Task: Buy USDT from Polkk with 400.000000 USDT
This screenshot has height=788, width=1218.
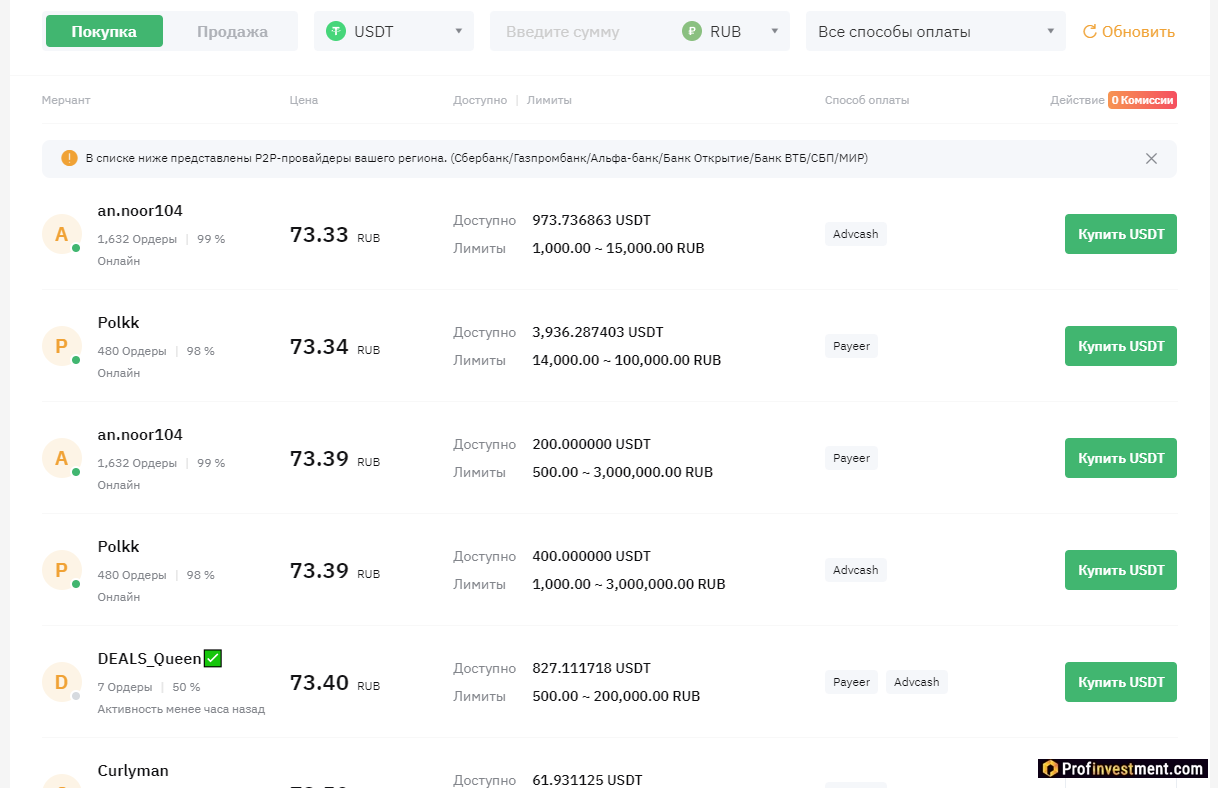Action: coord(1121,570)
